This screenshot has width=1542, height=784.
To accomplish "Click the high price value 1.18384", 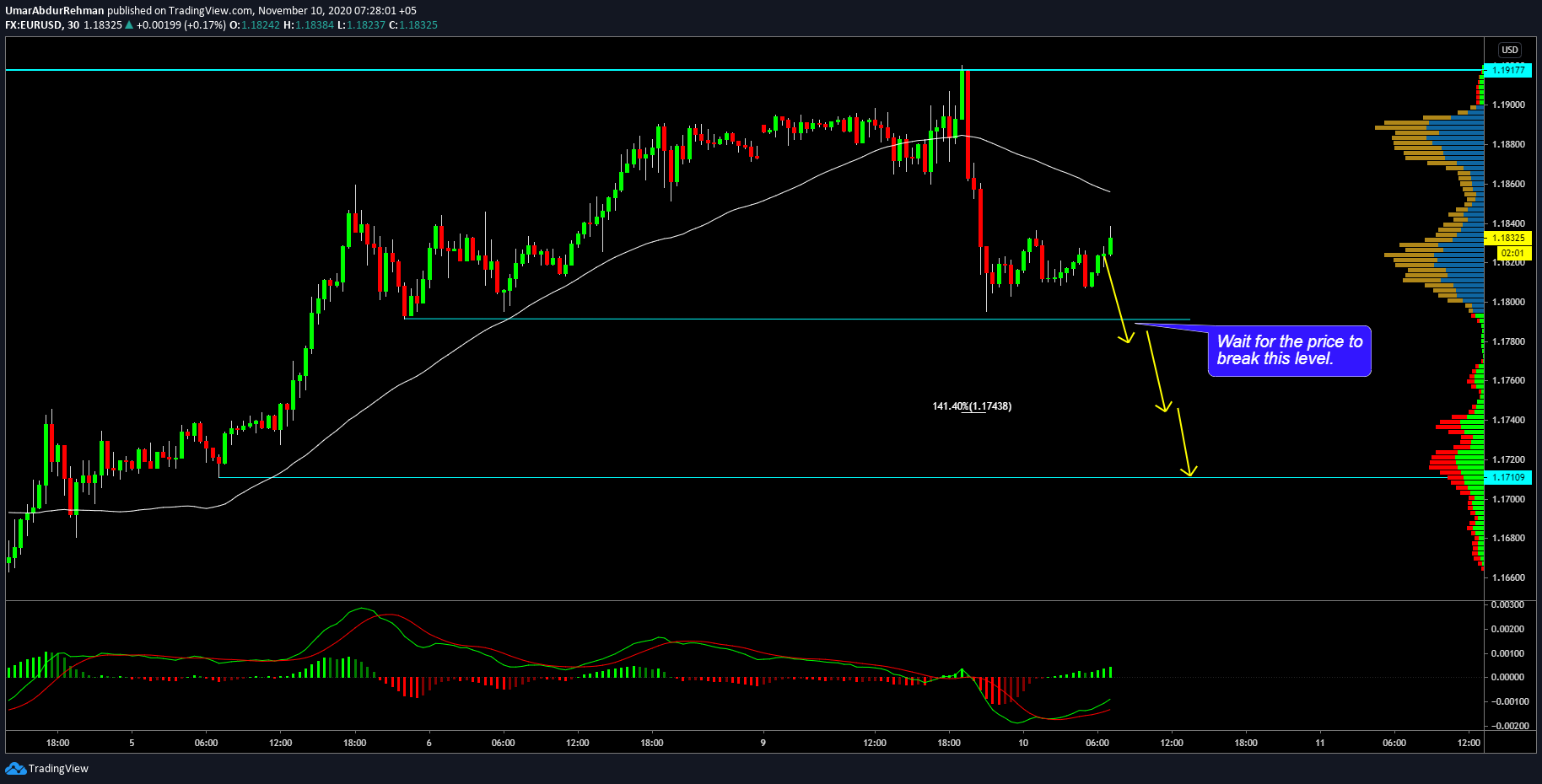I will click(315, 25).
